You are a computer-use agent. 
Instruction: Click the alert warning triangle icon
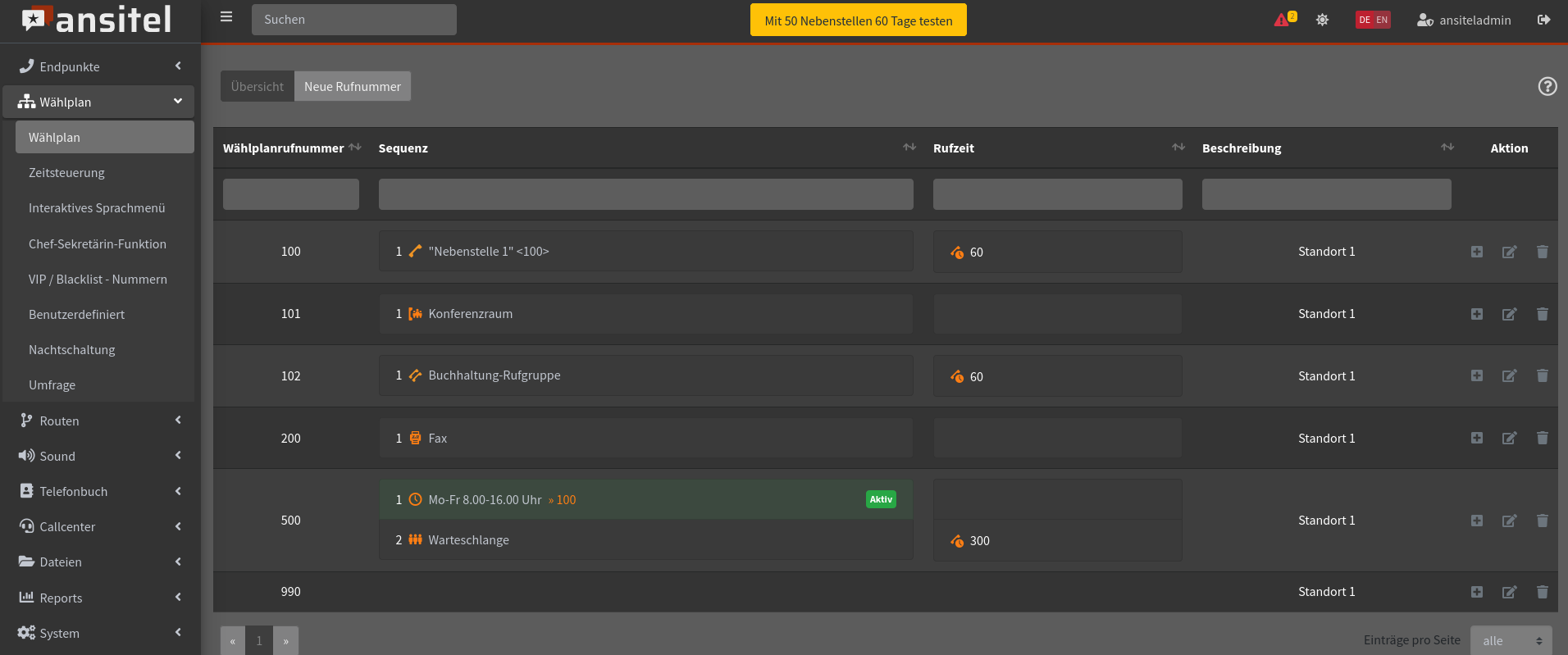(x=1282, y=20)
